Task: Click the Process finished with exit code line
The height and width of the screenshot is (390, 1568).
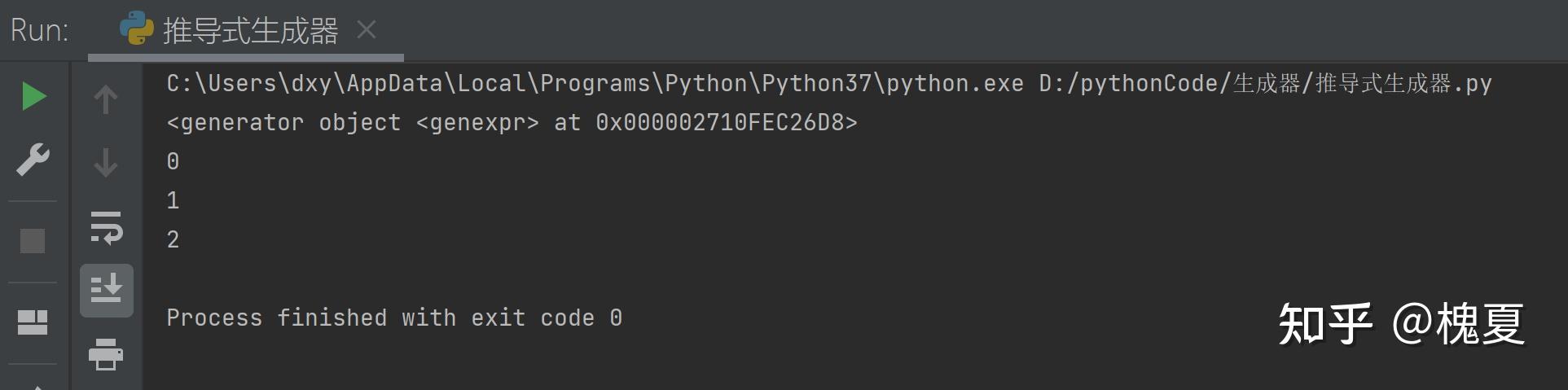Action: tap(394, 318)
